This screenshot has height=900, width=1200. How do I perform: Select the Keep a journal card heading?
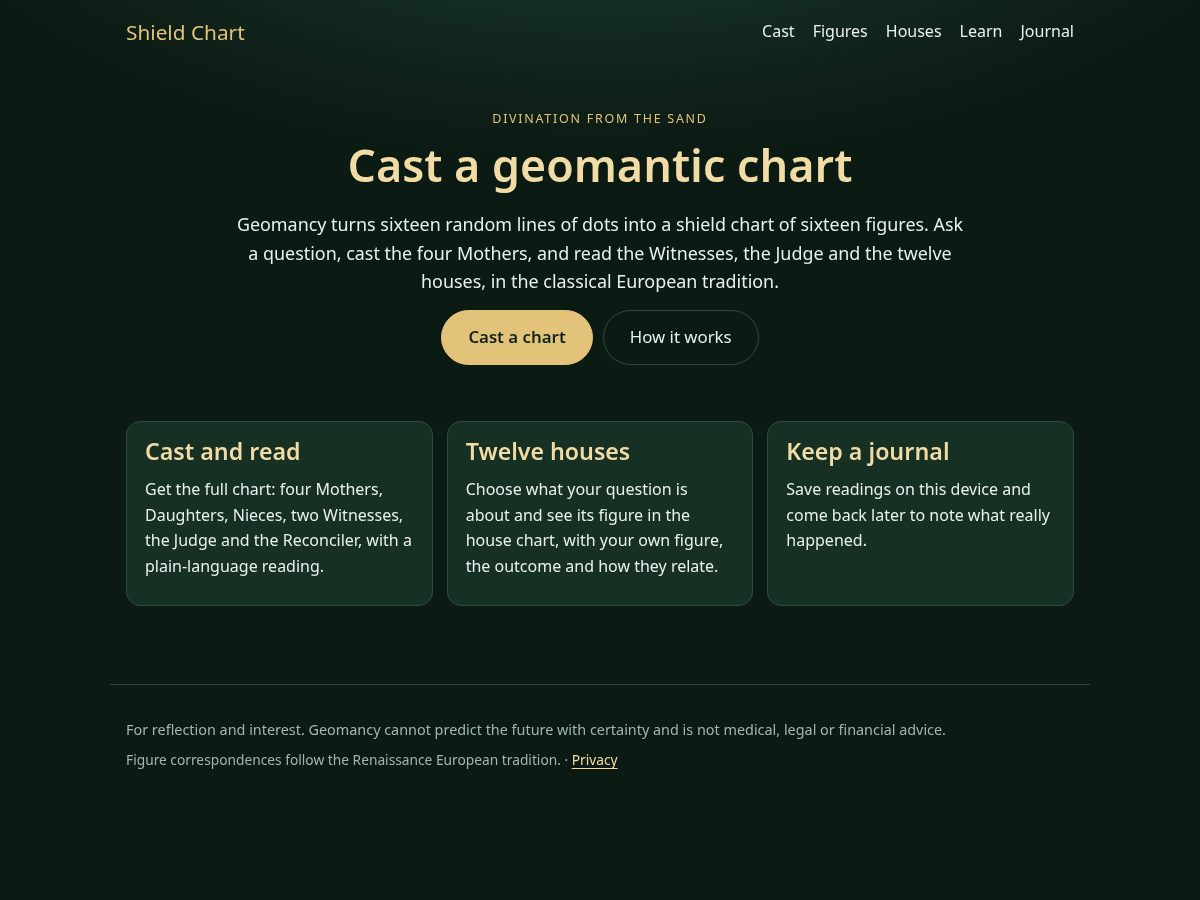click(x=868, y=452)
